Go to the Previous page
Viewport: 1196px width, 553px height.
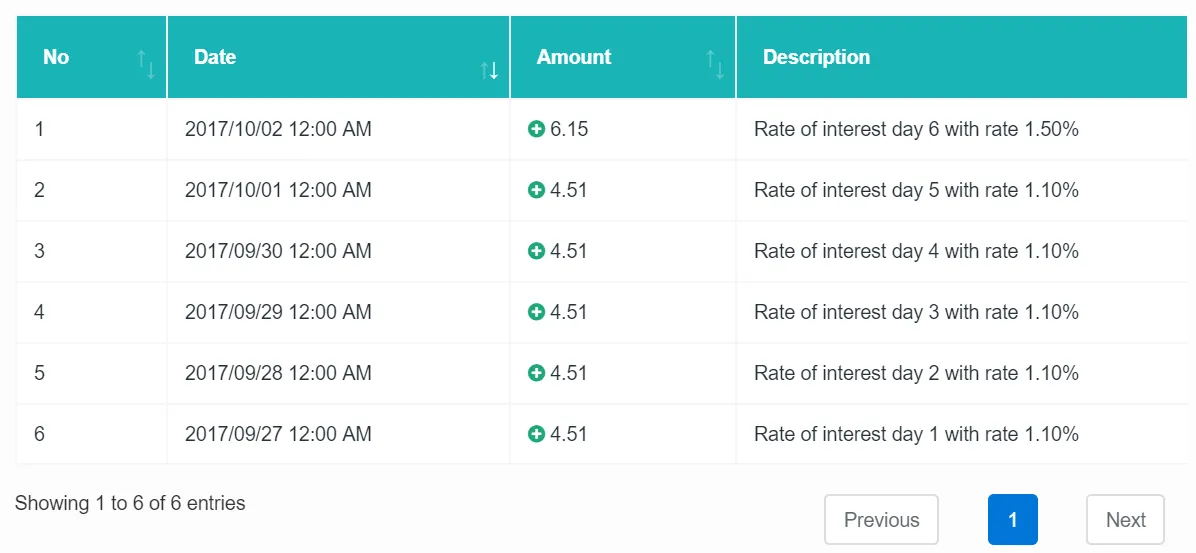(881, 520)
